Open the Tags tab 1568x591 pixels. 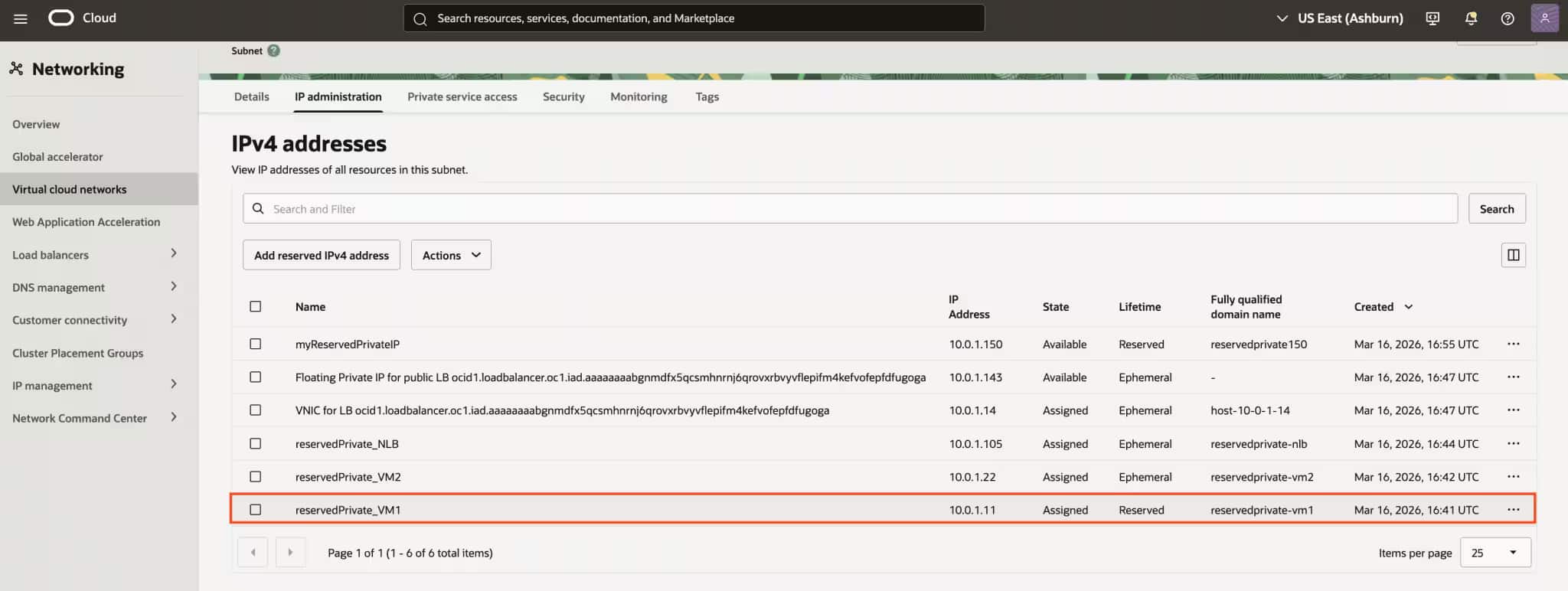click(x=707, y=96)
